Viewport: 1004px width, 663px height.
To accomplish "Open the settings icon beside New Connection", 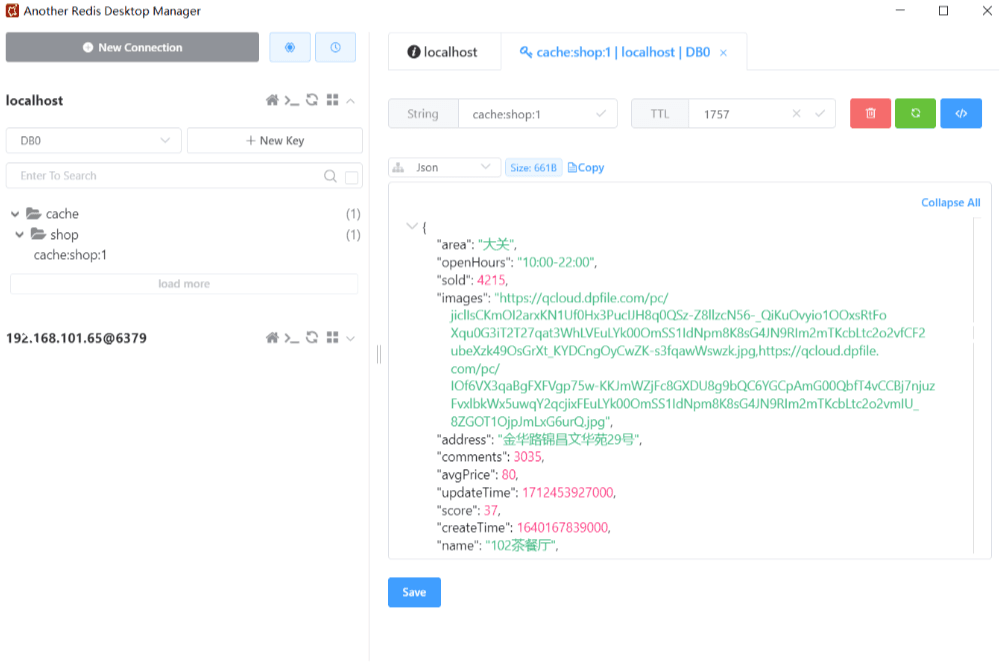I will [x=290, y=47].
